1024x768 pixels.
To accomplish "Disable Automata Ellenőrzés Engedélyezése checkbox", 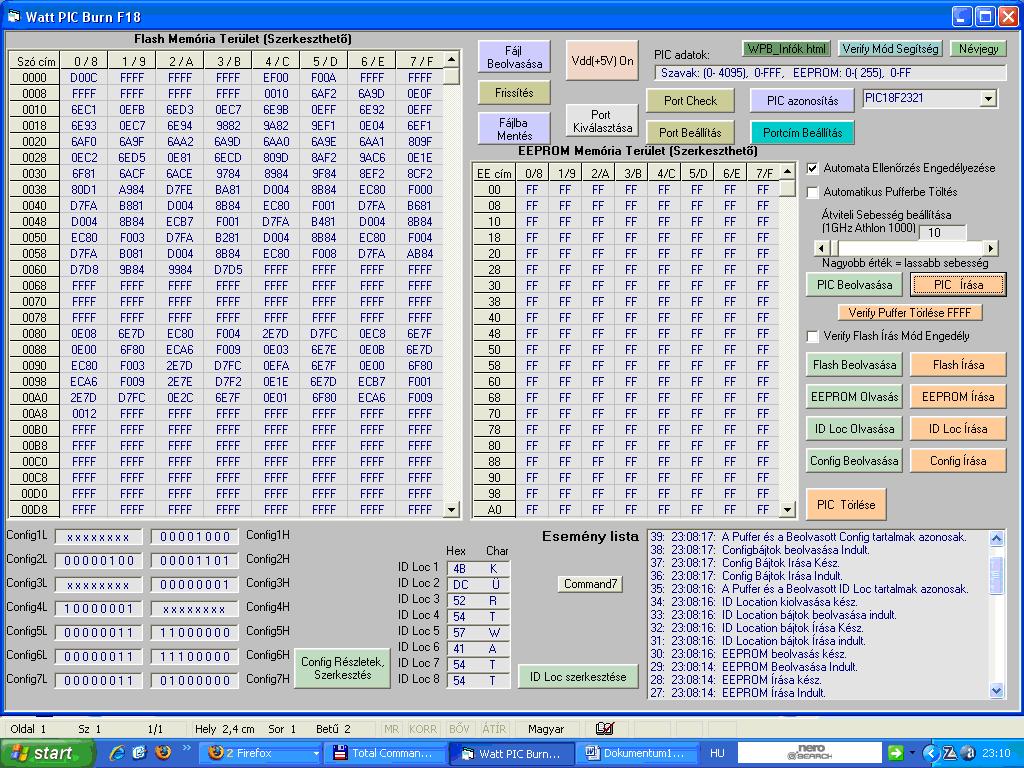I will tap(813, 168).
